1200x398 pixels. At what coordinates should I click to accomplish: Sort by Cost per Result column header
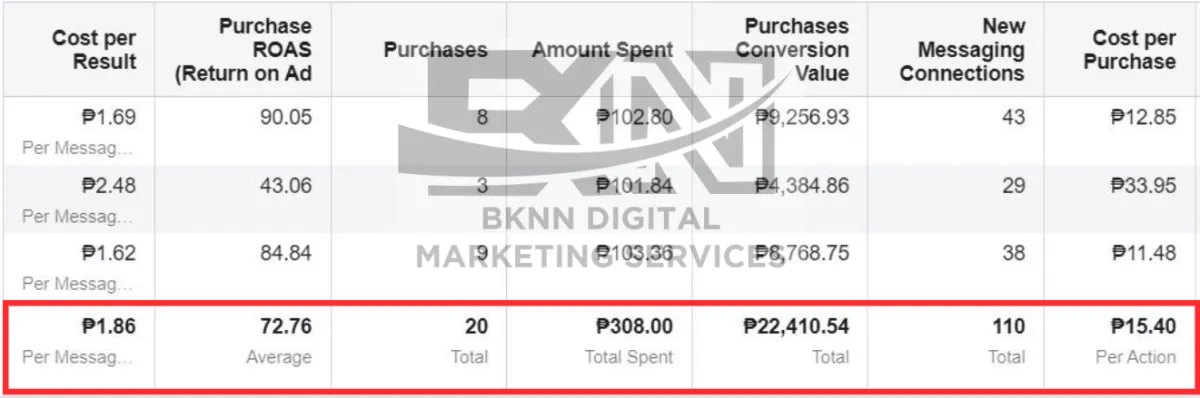[x=94, y=50]
